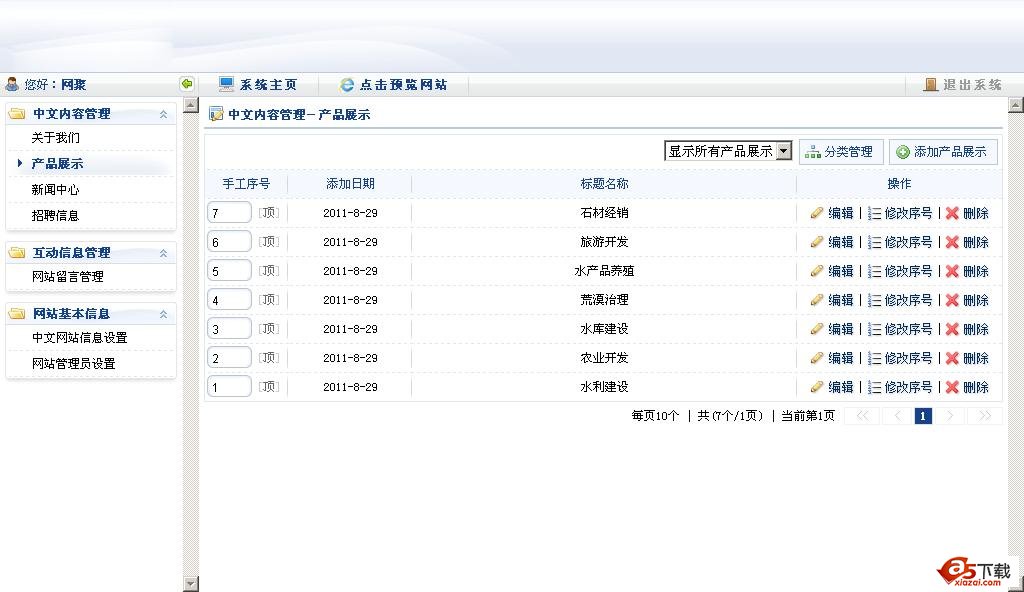Click the monitor icon beside 系统主页
This screenshot has width=1024, height=592.
(226, 84)
